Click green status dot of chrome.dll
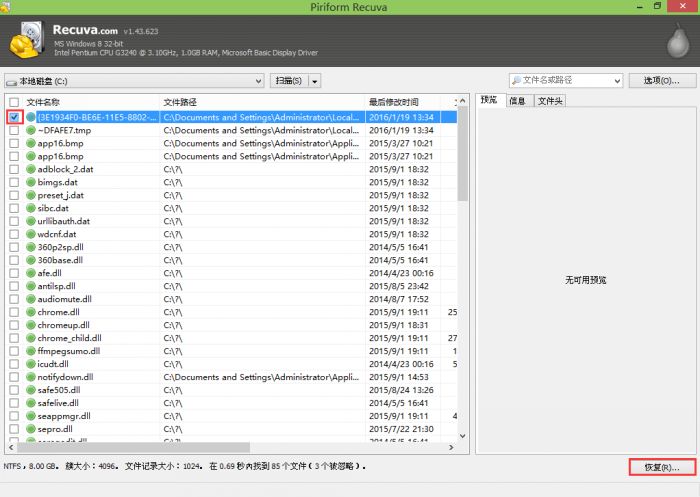Screen dimensions: 700x497 (30, 312)
